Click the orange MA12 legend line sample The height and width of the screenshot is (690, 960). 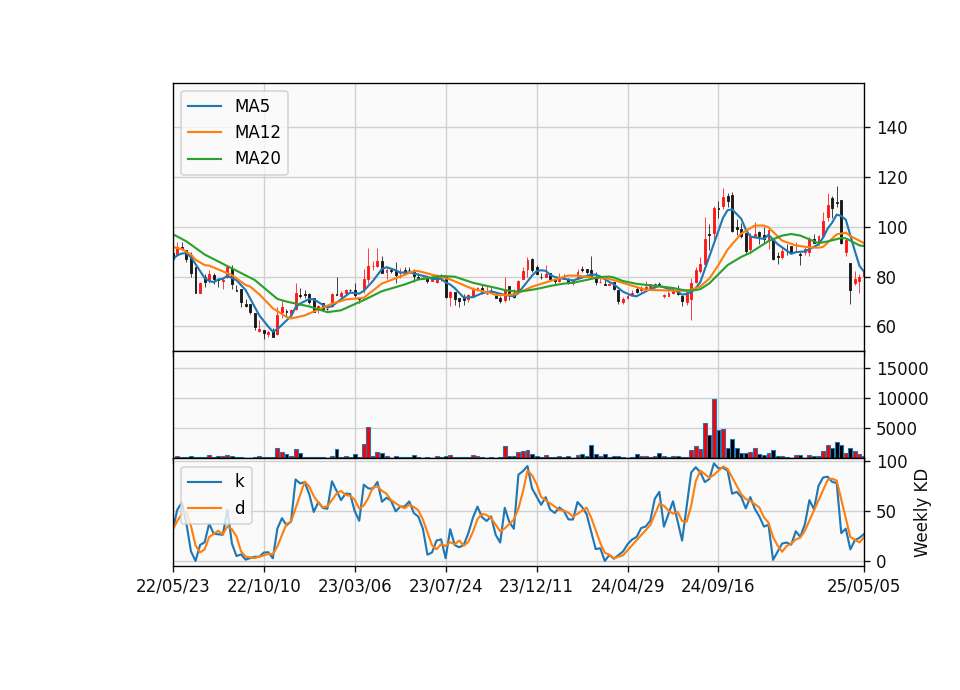point(204,132)
